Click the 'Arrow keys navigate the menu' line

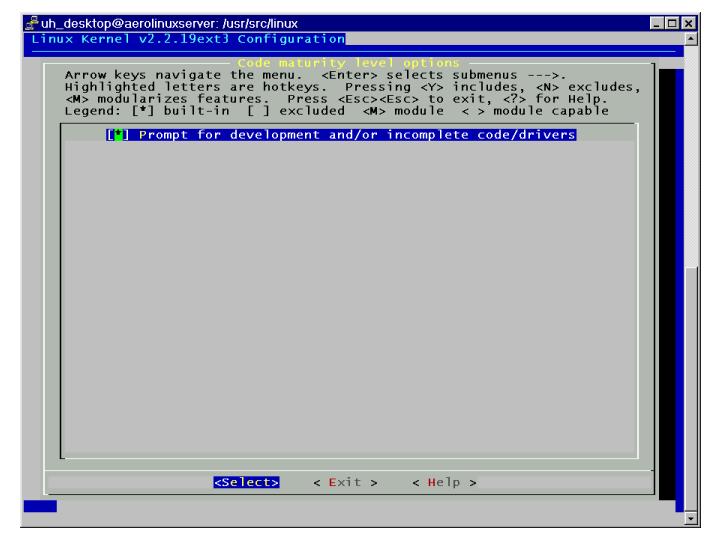(x=315, y=75)
